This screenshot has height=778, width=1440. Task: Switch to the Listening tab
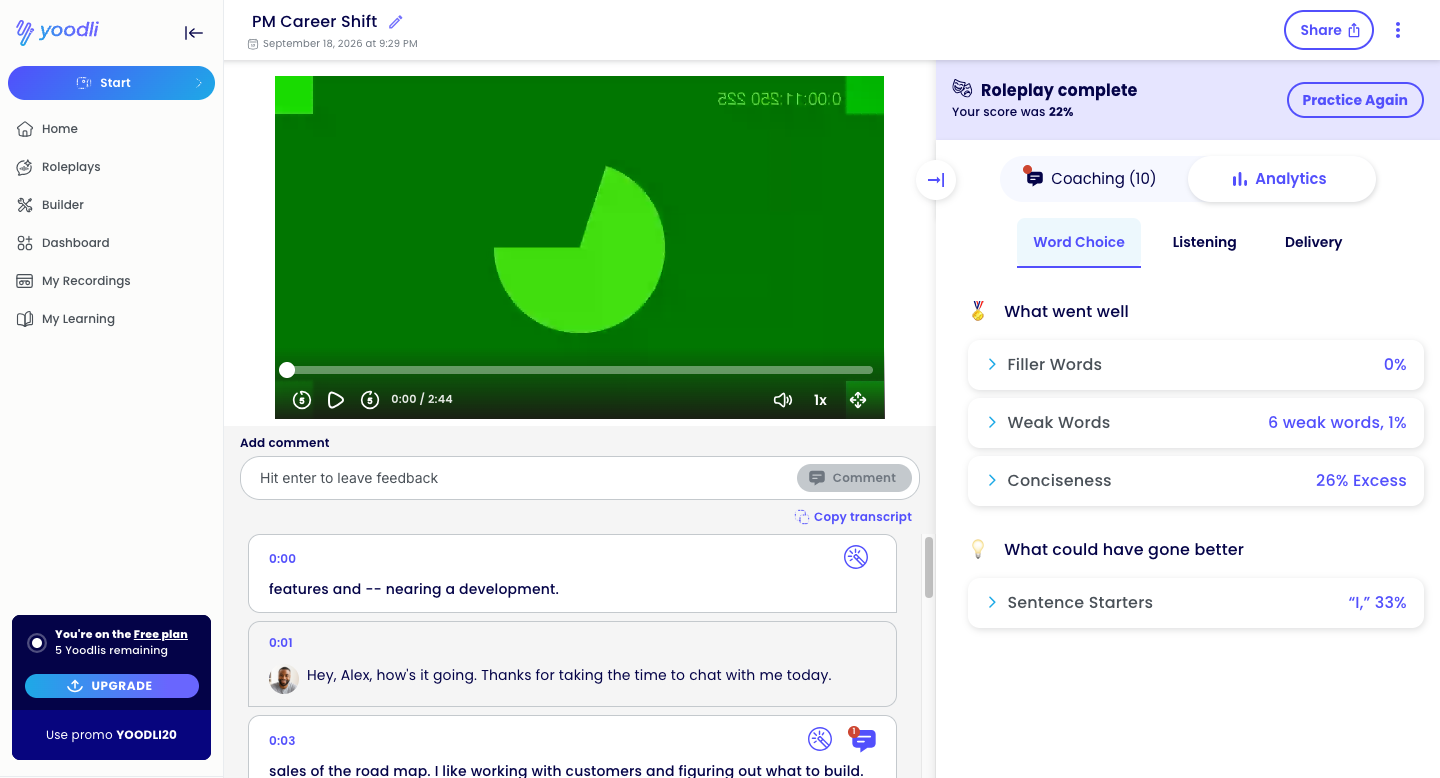coord(1204,242)
